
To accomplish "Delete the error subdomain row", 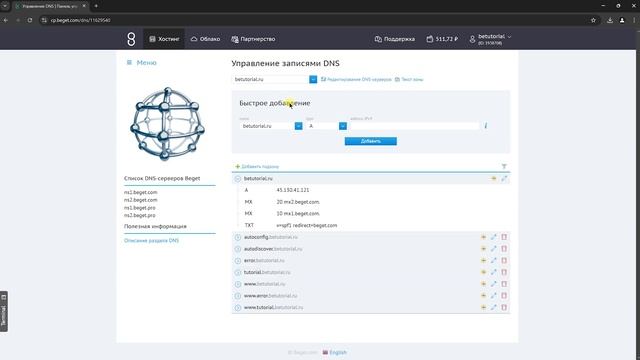I will point(504,260).
